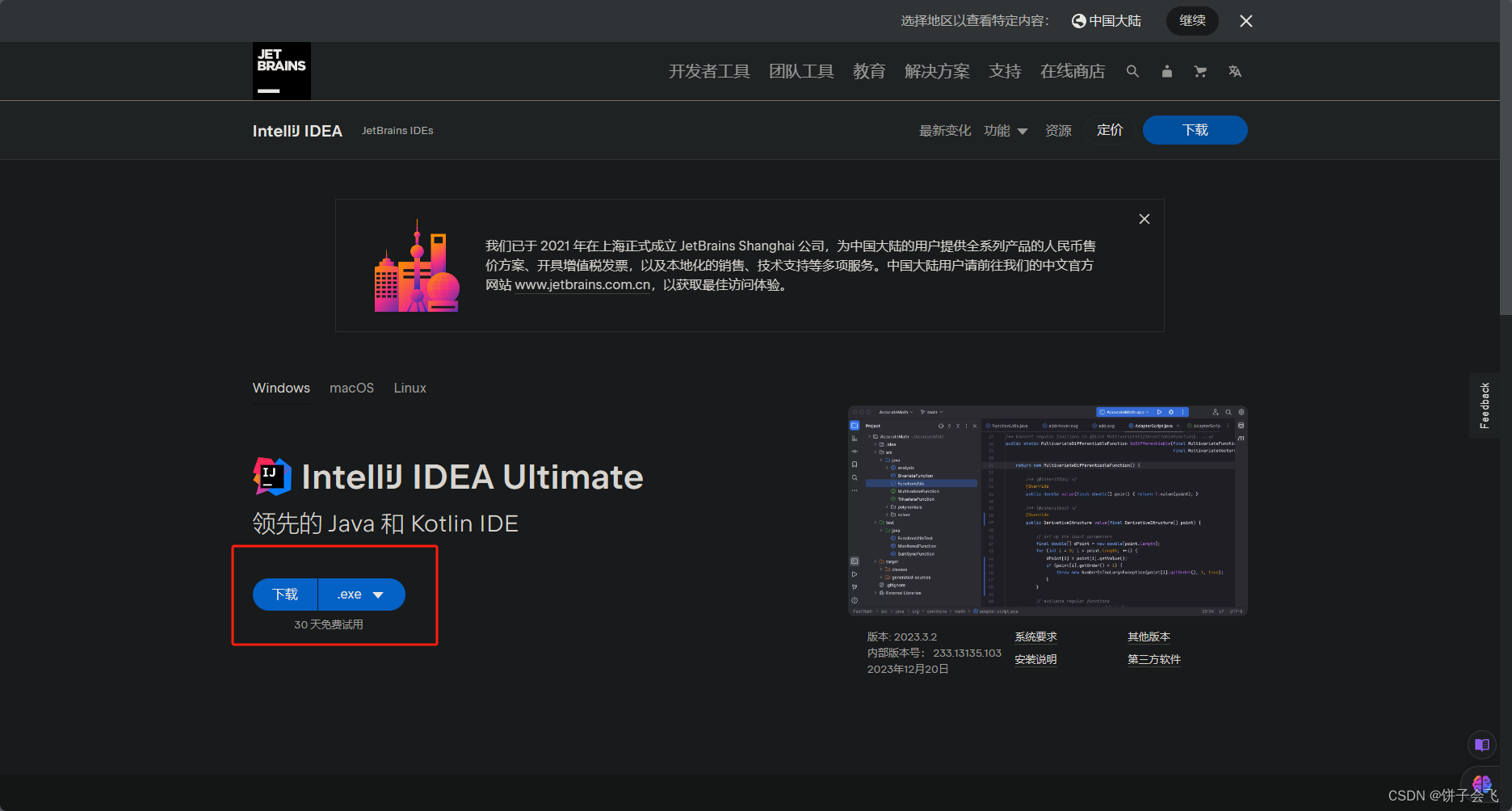Click the 定价 button
This screenshot has width=1512, height=811.
(1110, 130)
